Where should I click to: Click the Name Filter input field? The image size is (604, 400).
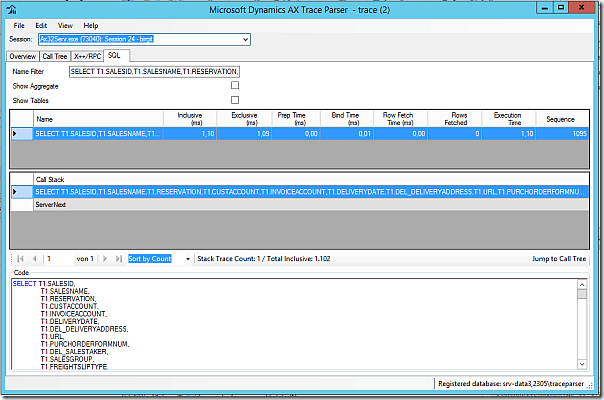[x=154, y=72]
